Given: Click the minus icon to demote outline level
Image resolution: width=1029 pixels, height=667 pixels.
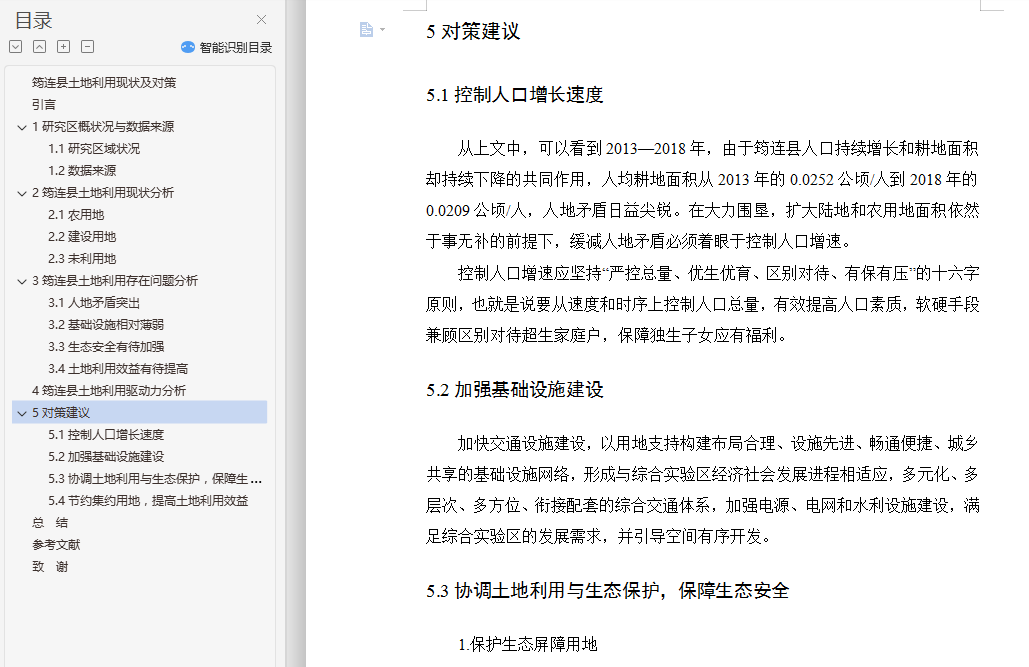Looking at the screenshot, I should click(87, 47).
